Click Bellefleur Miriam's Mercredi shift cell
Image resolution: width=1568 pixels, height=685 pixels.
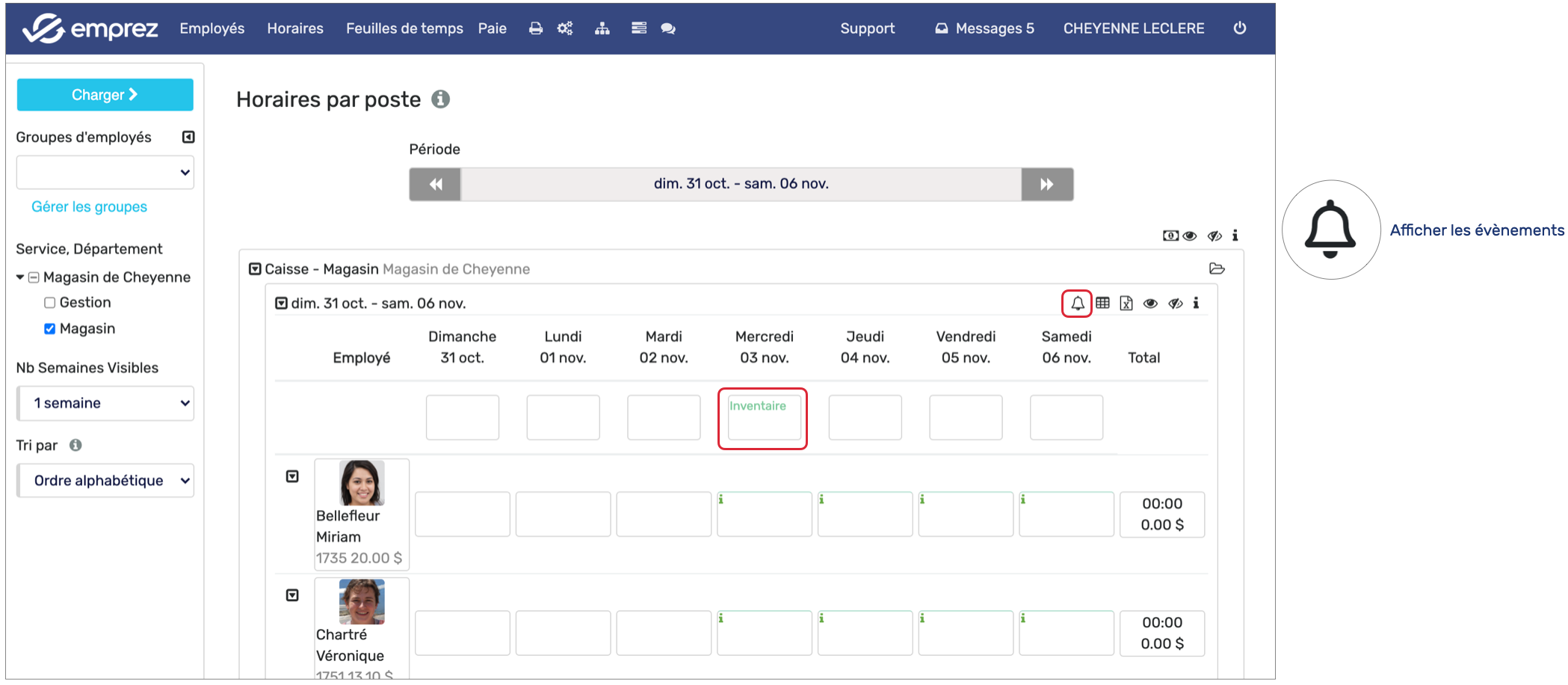click(x=765, y=514)
